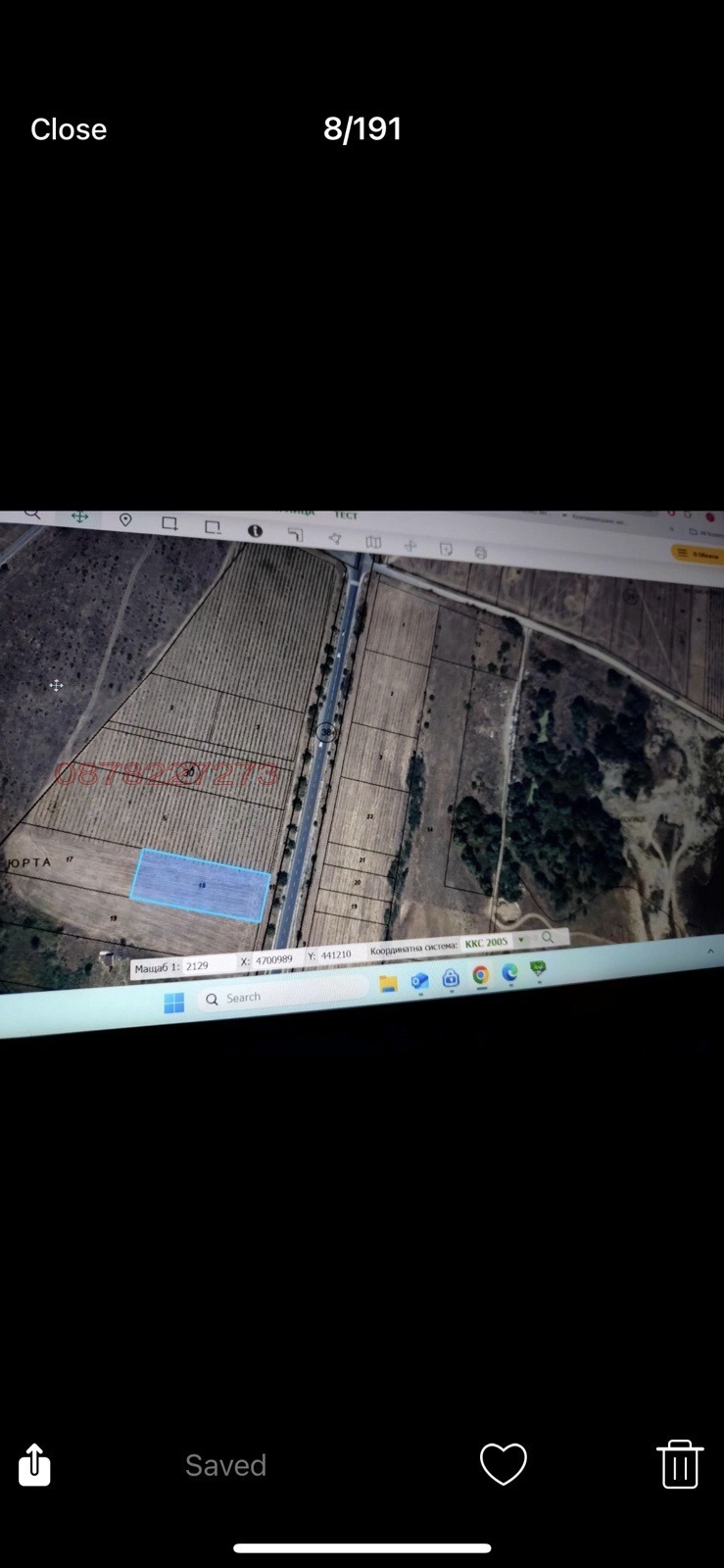Select the dashed rectangle selection tool
This screenshot has height=1568, width=724.
pyautogui.click(x=213, y=527)
